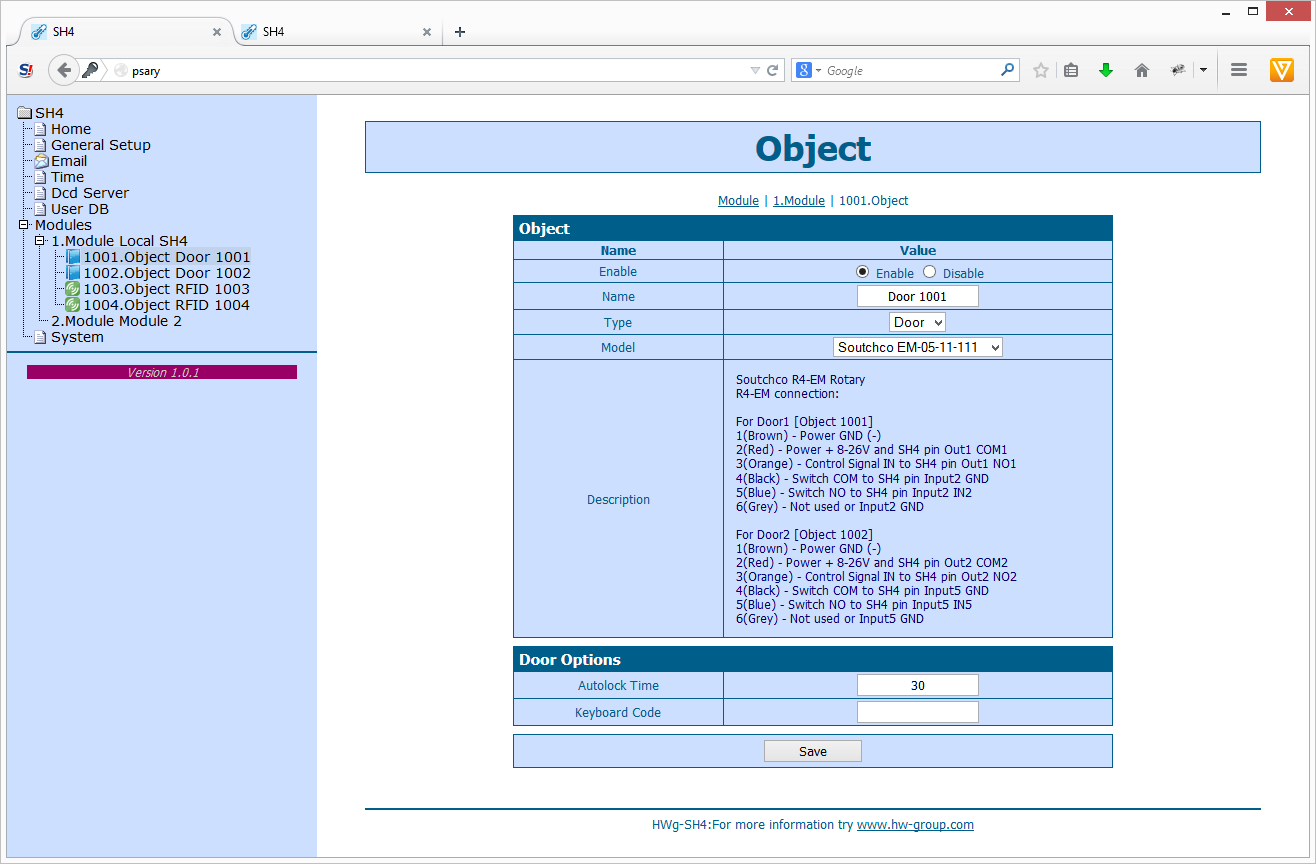
Task: Click the door icon for Object 1001
Action: 73,257
